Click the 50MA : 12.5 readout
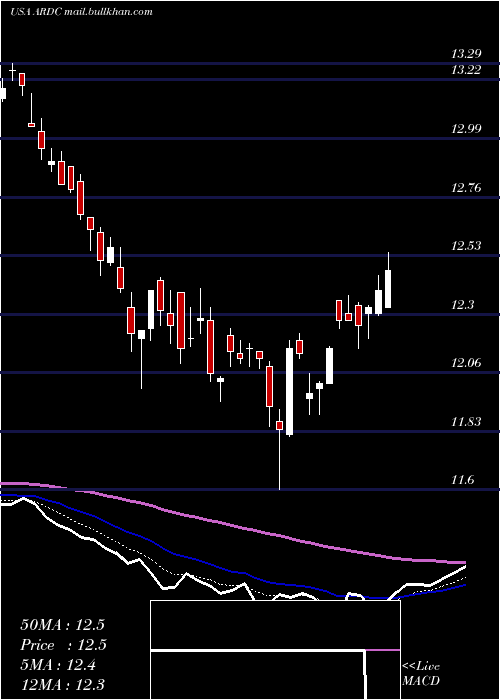Image resolution: width=500 pixels, height=700 pixels. (x=62, y=625)
